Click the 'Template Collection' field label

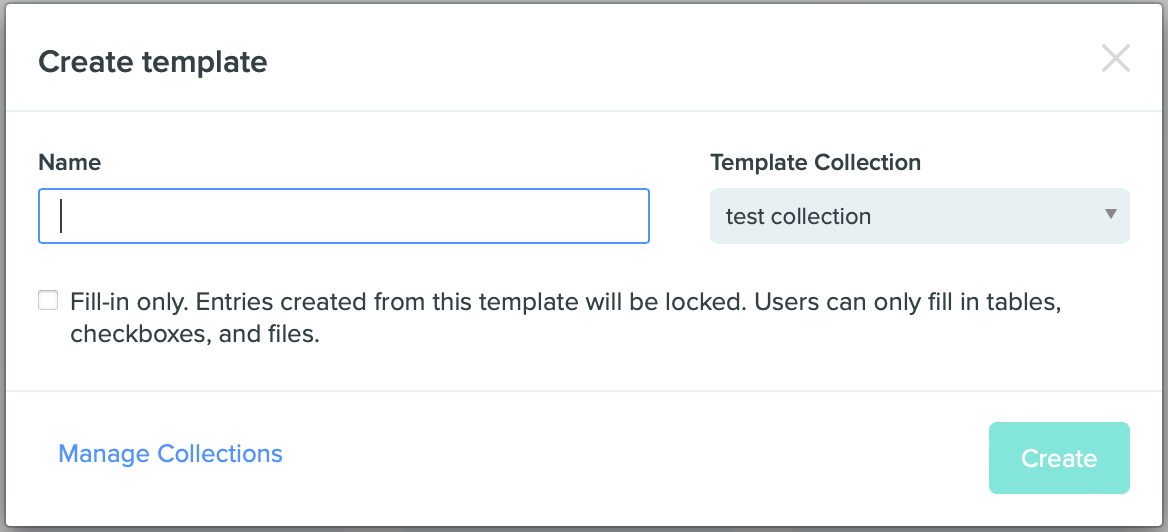(815, 162)
